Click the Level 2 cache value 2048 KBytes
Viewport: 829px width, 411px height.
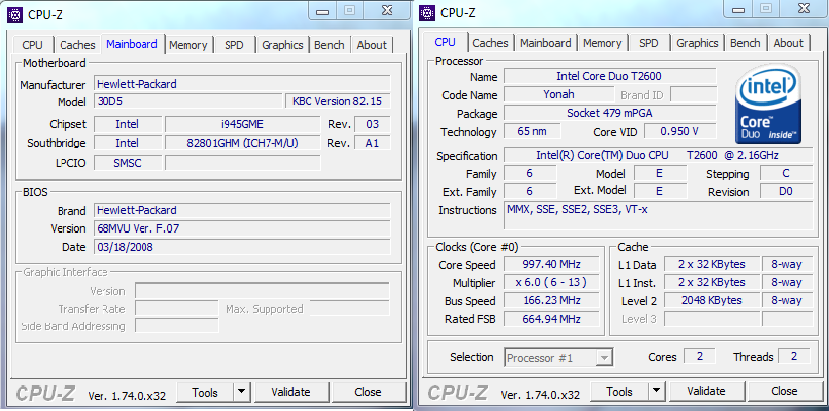click(x=712, y=300)
